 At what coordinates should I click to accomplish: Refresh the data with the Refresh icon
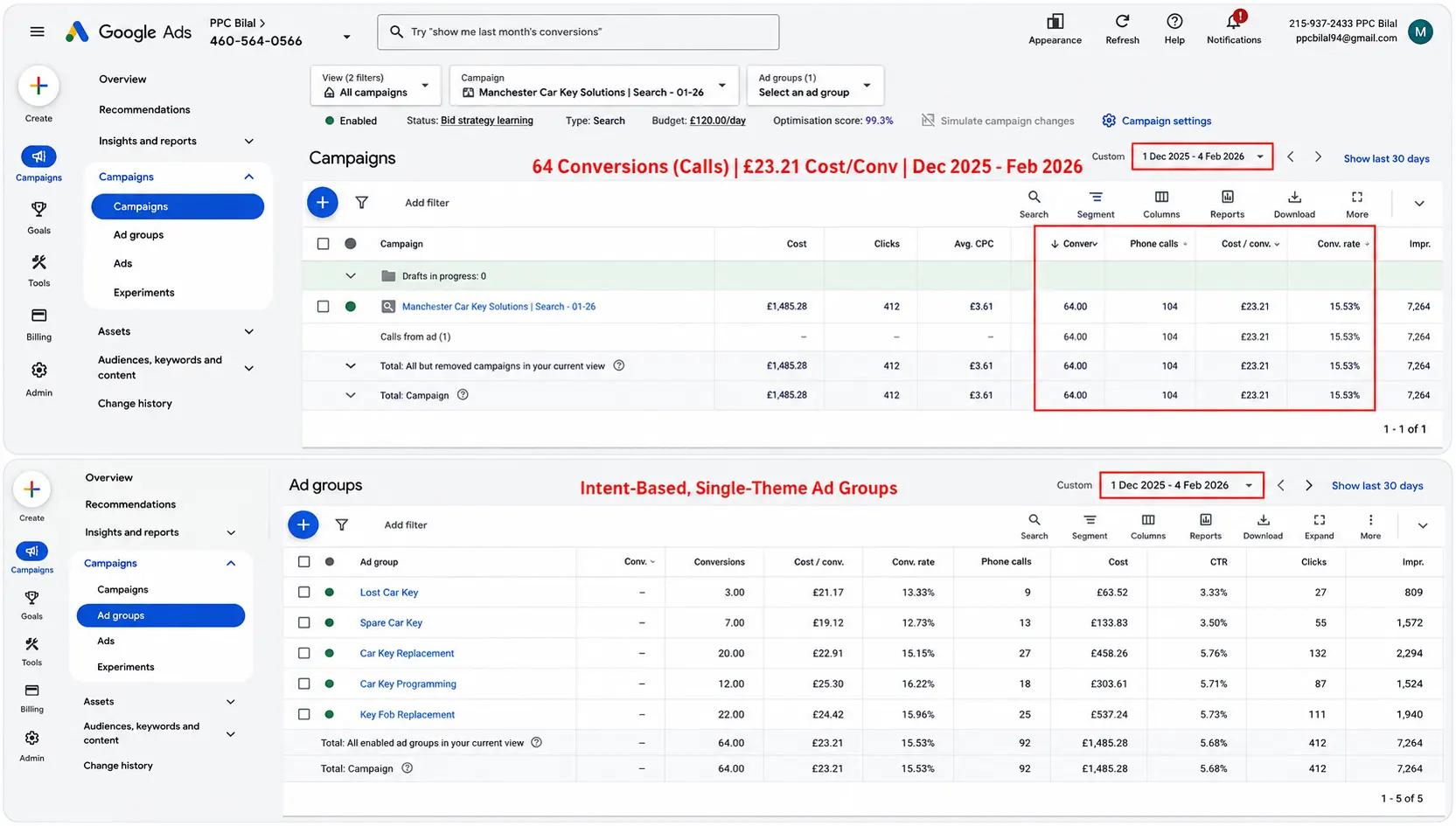point(1122,22)
